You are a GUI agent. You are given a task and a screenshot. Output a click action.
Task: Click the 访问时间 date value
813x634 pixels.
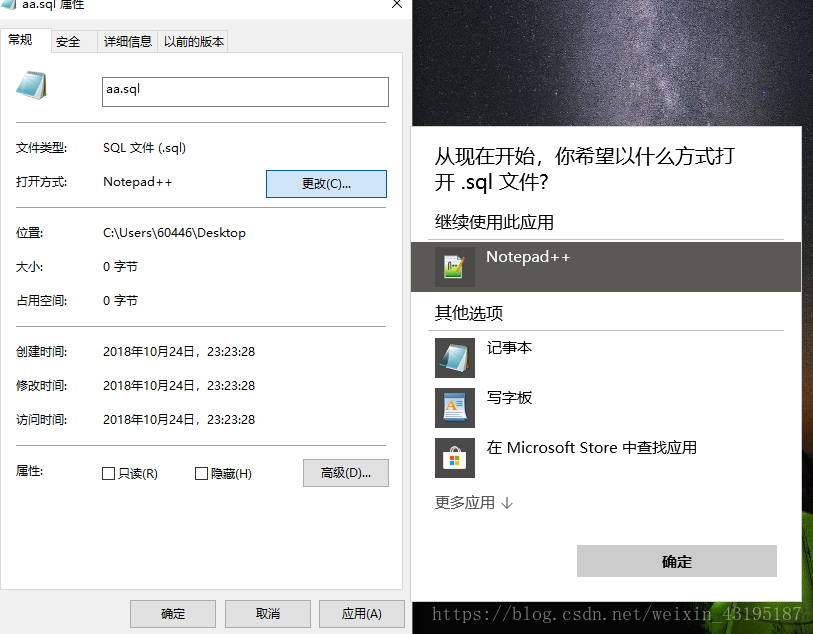pyautogui.click(x=179, y=419)
